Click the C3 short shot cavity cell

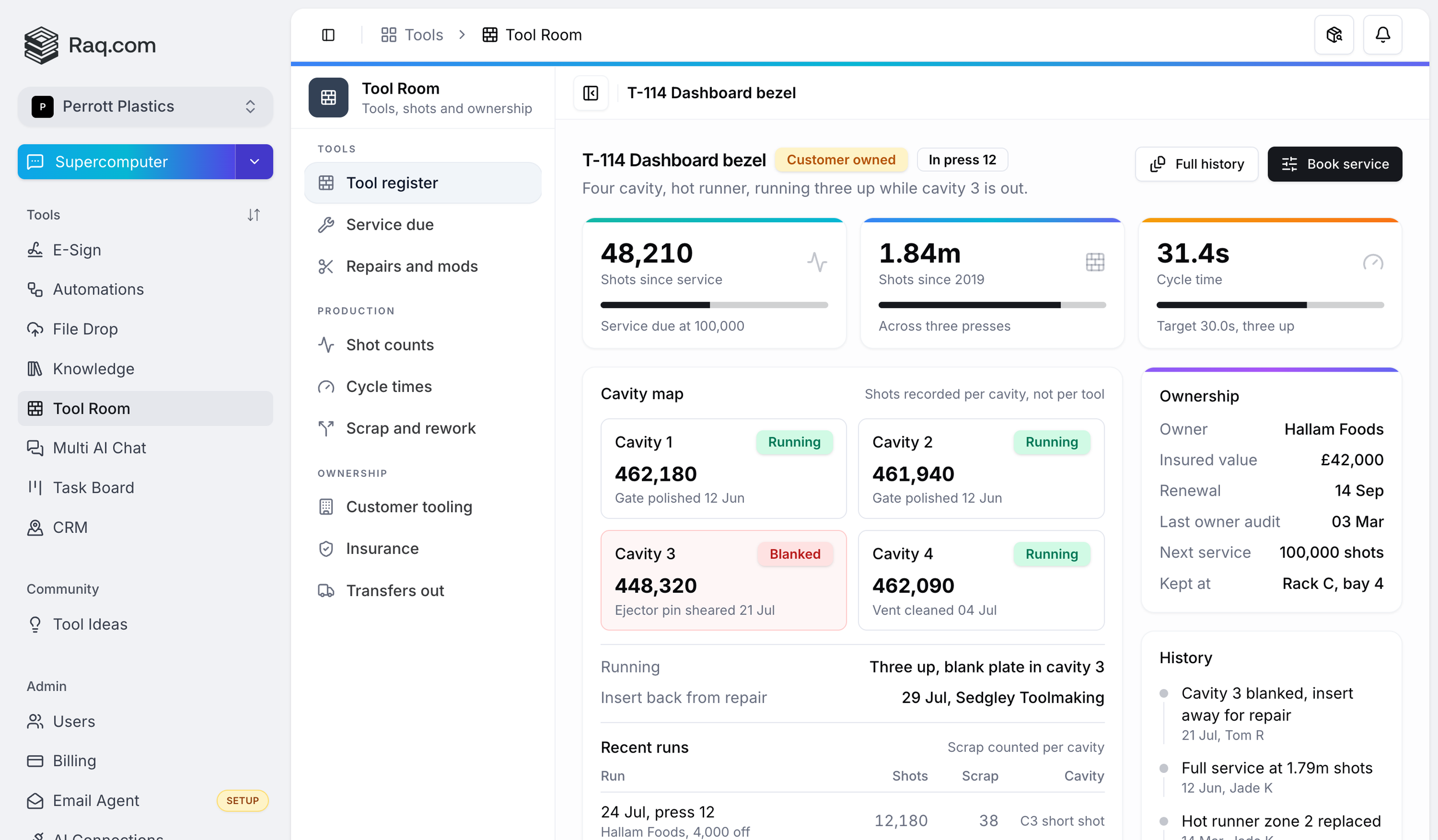[x=1062, y=821]
